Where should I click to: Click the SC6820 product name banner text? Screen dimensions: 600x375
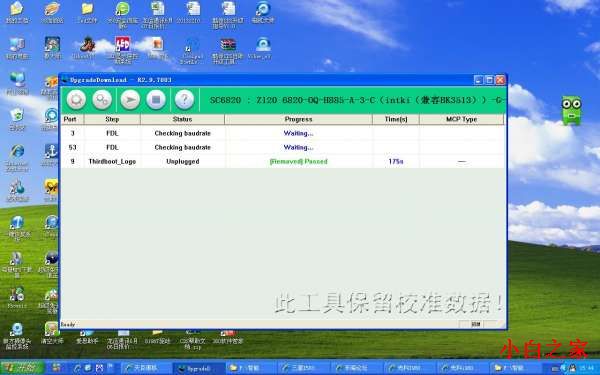point(357,100)
